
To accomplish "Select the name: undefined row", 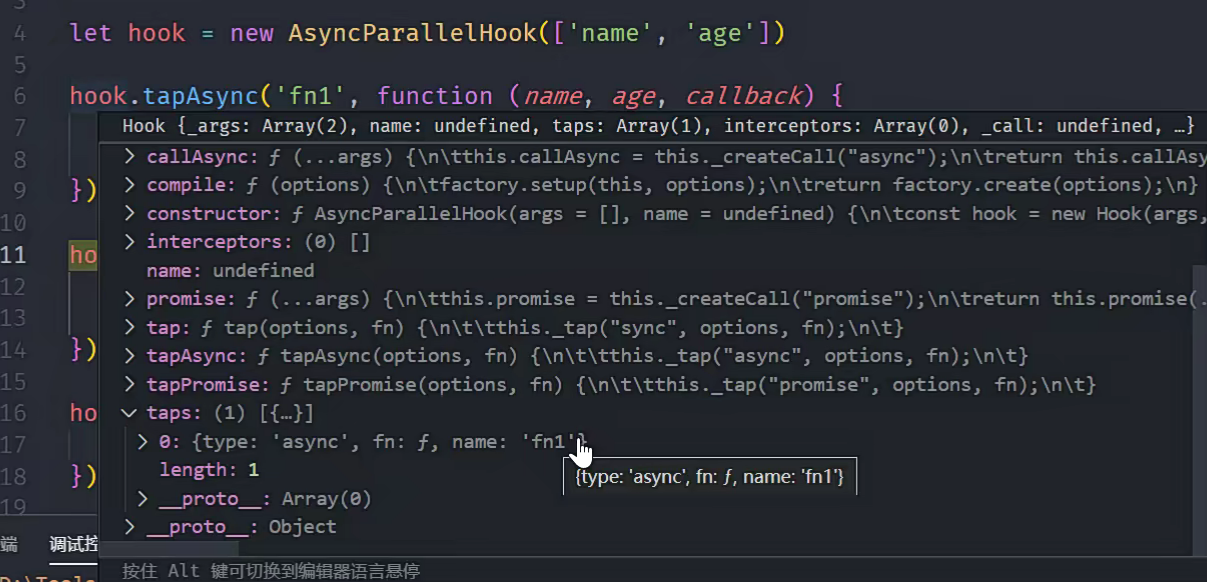I will click(230, 271).
